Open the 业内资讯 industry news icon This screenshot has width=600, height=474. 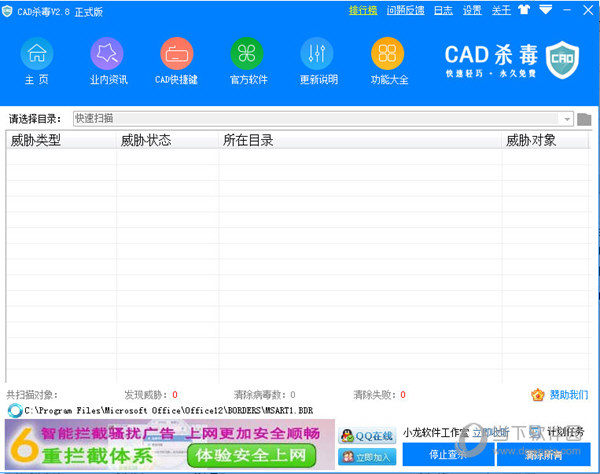tap(107, 54)
